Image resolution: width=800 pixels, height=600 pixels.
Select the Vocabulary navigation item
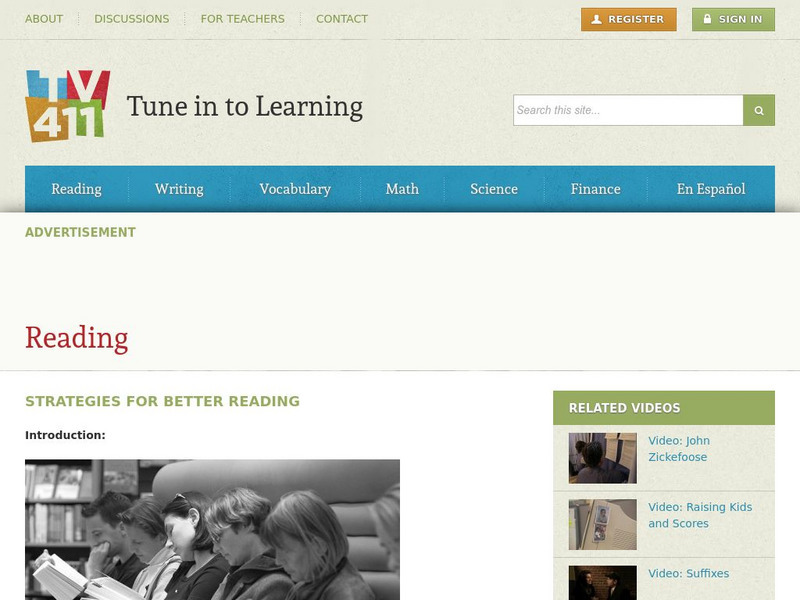295,189
